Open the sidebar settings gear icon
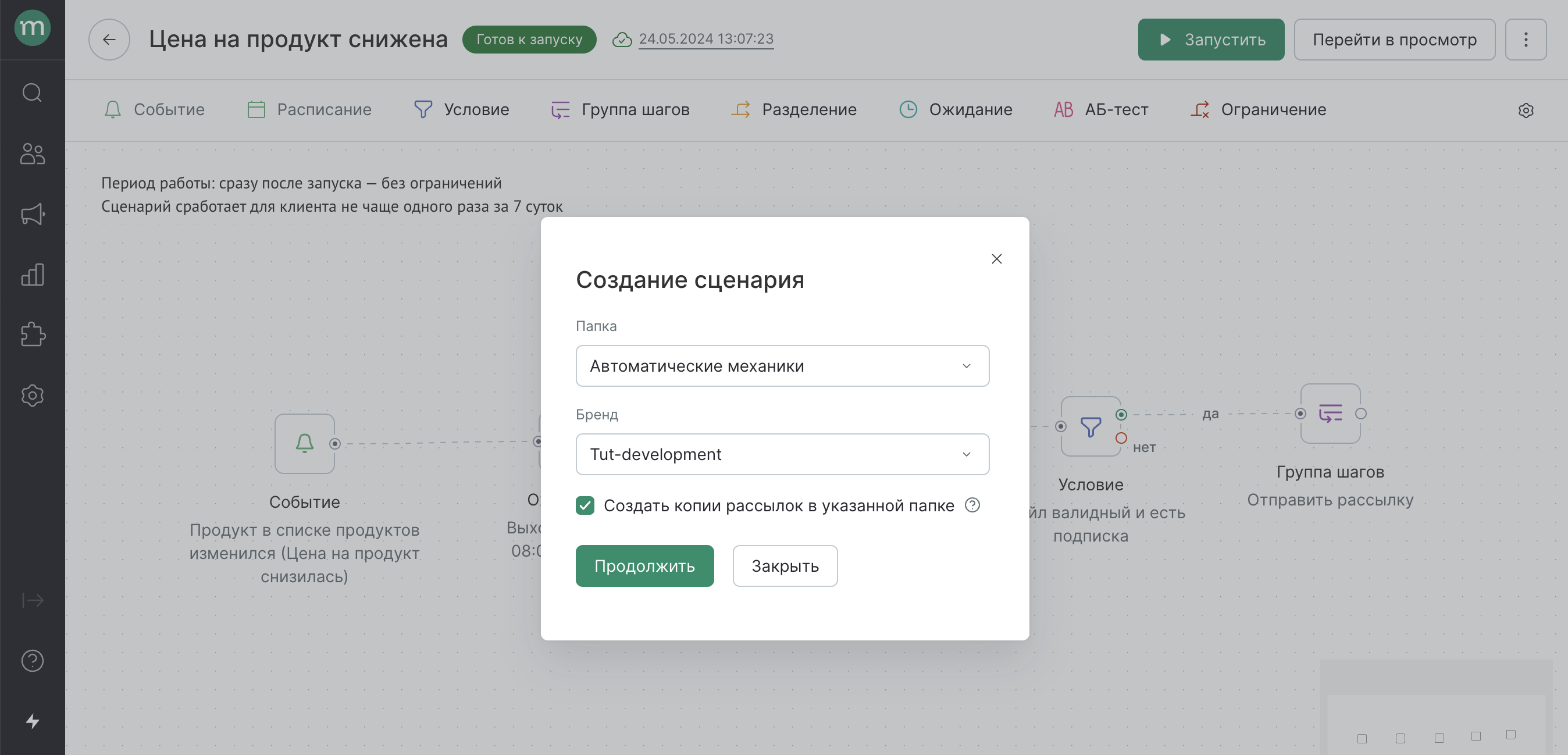Screen dimensions: 1568x755 click(x=32, y=395)
